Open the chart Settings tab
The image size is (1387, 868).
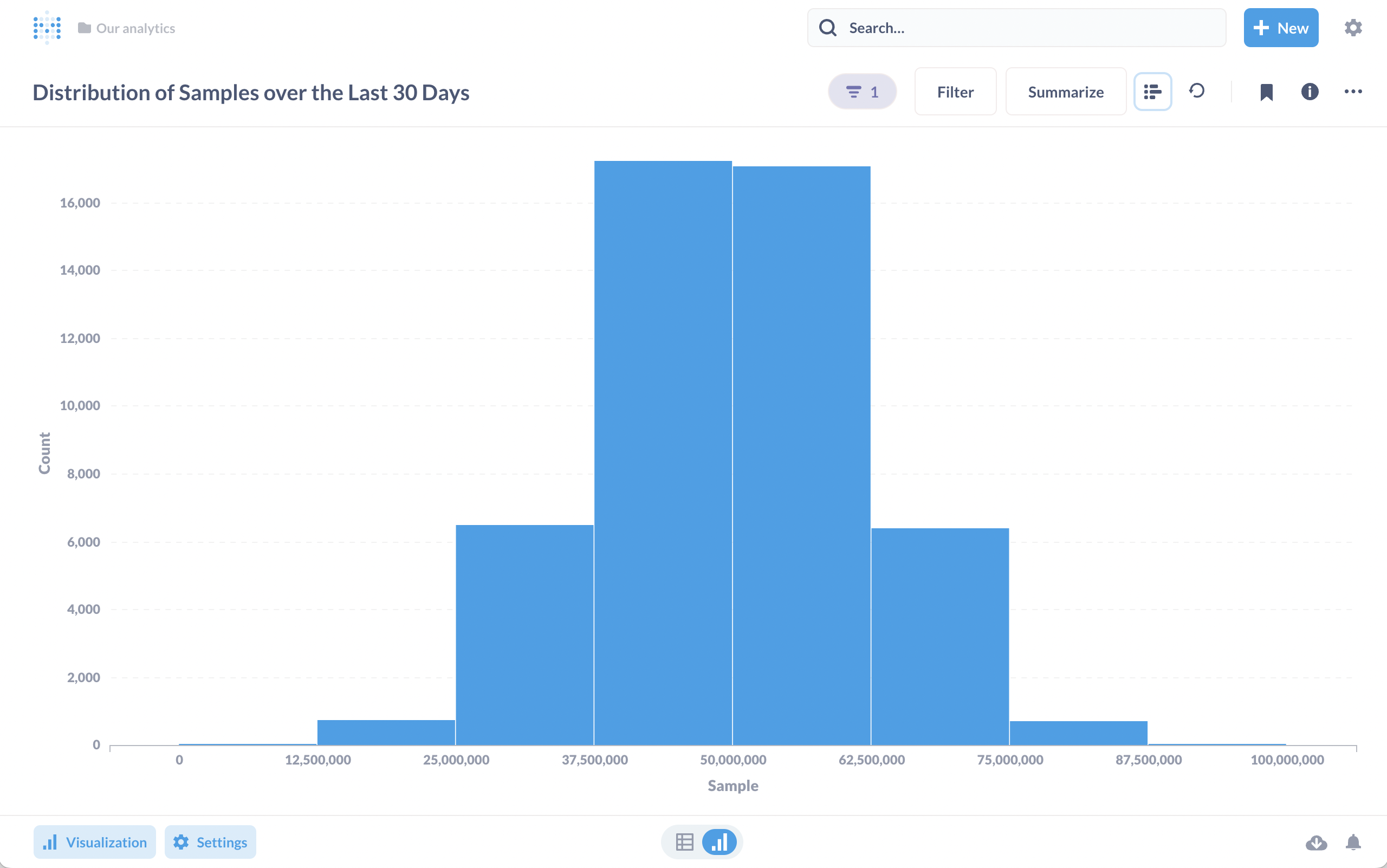[x=210, y=842]
